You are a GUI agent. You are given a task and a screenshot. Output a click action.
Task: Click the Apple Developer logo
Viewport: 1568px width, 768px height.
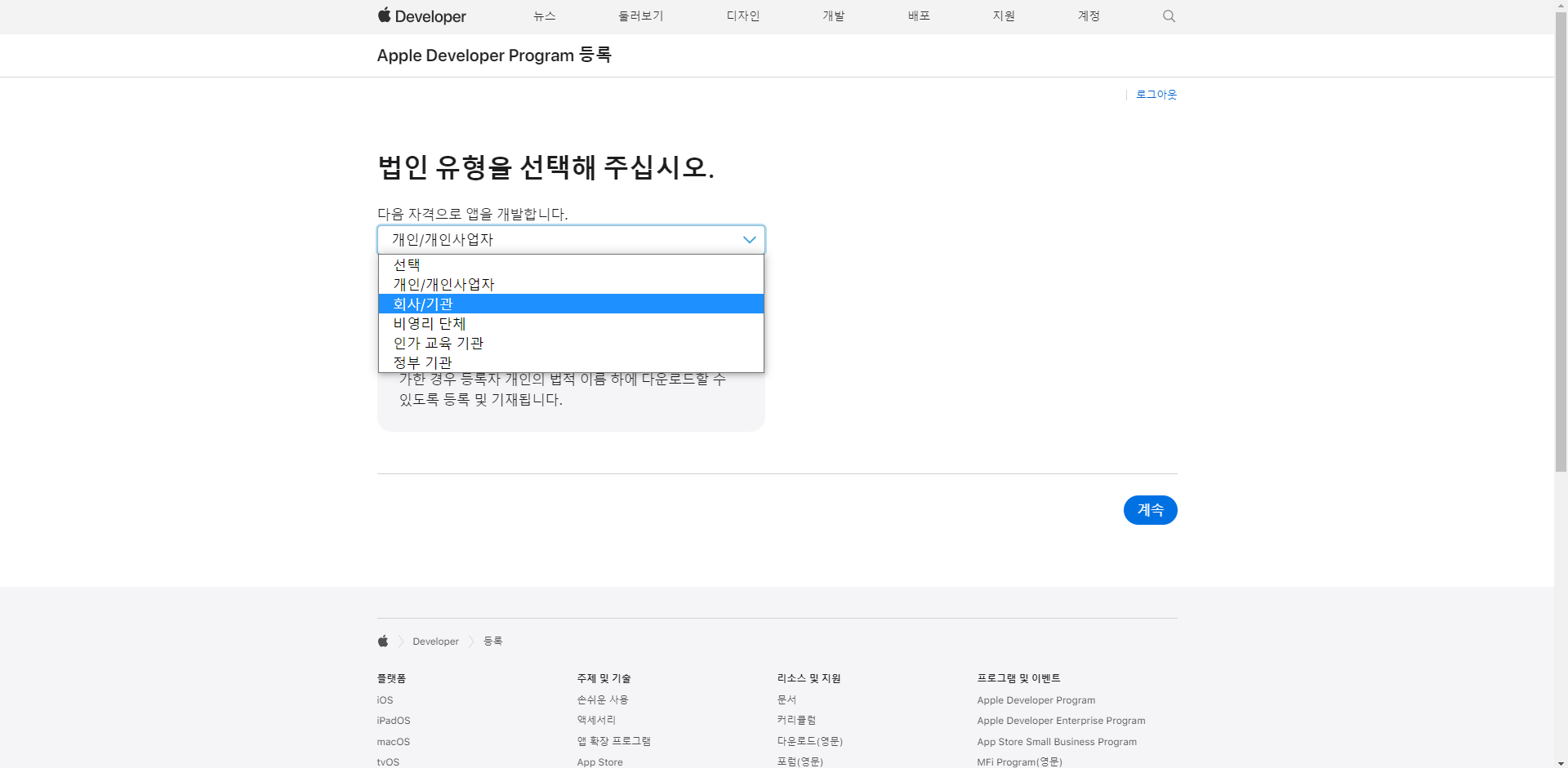(421, 16)
